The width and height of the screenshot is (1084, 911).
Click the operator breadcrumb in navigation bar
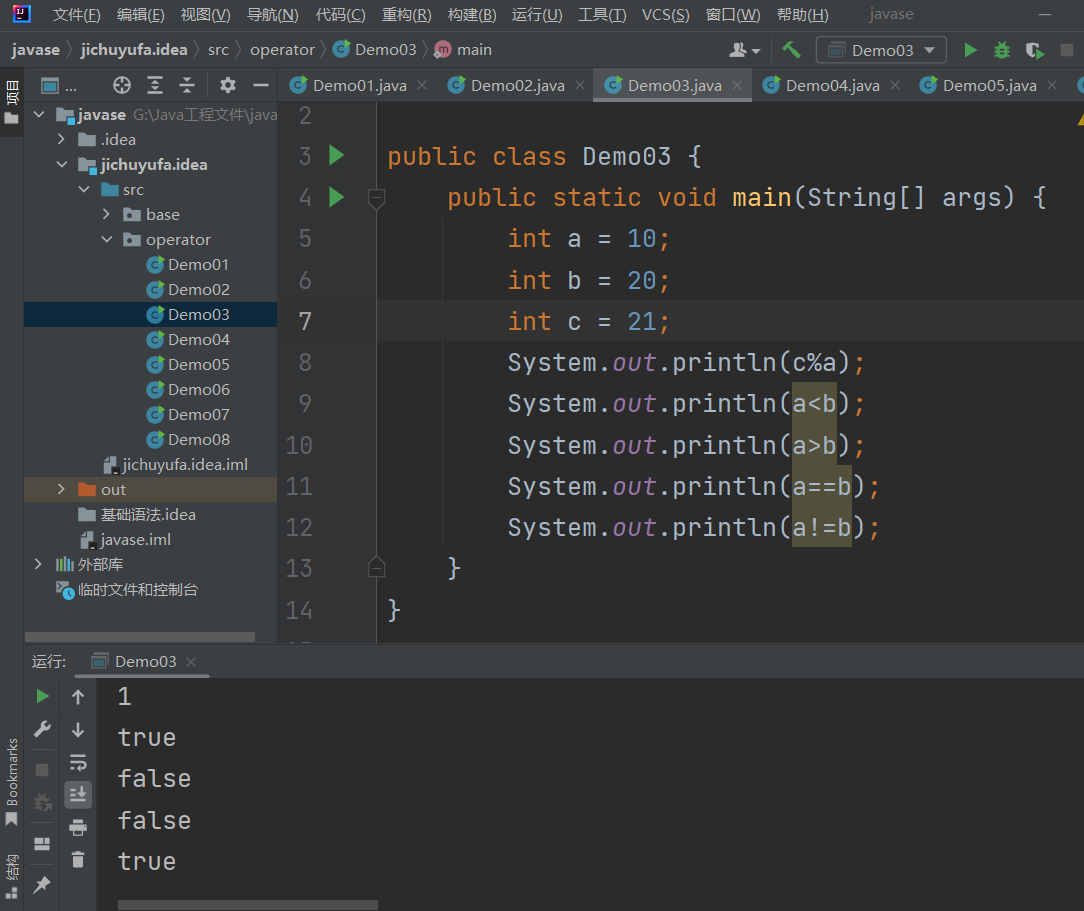[282, 50]
